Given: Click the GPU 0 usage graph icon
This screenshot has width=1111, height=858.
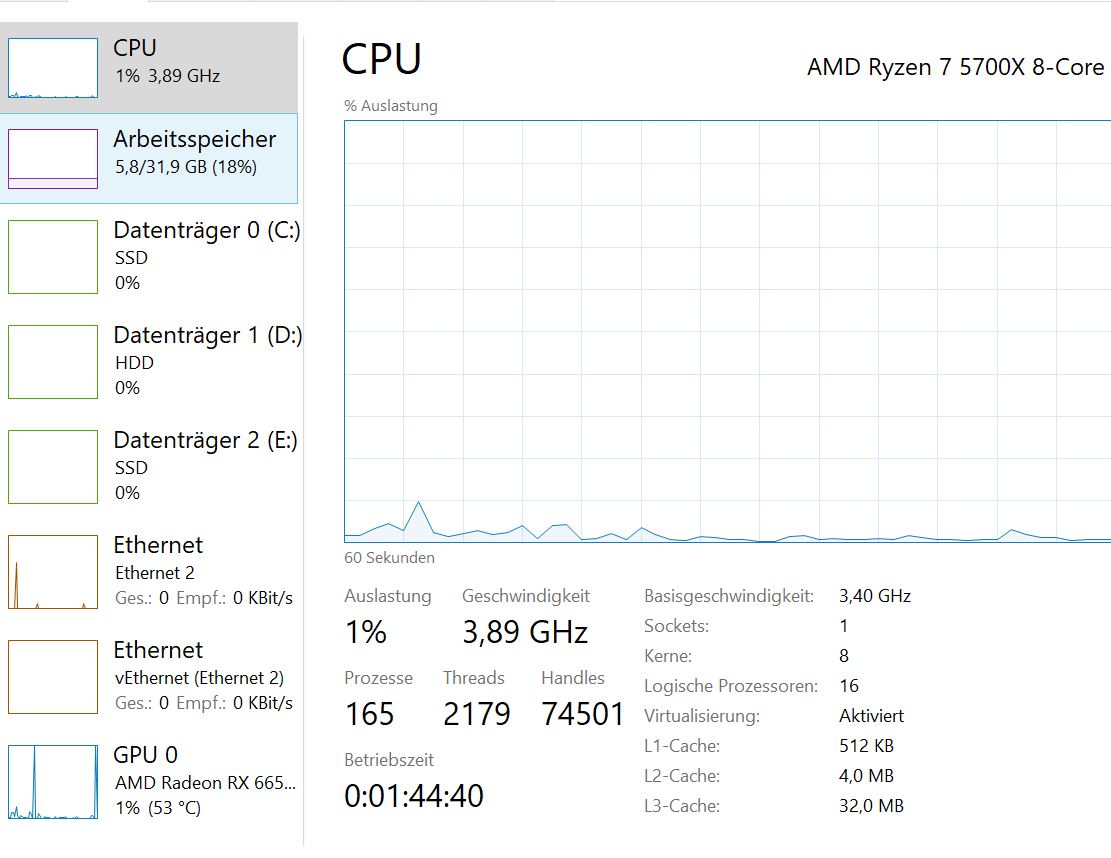Looking at the screenshot, I should click(53, 782).
